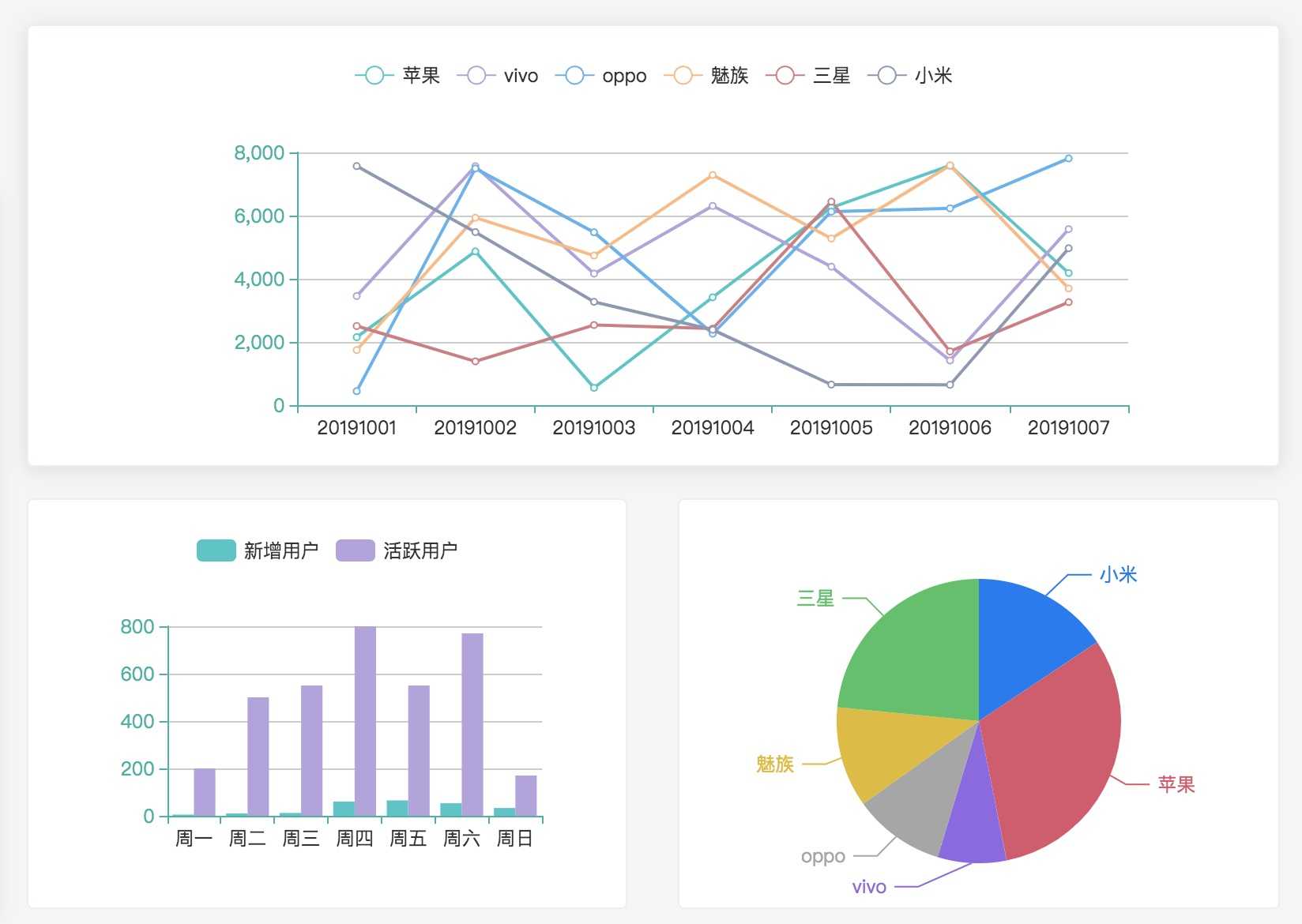The width and height of the screenshot is (1302, 924).
Task: Toggle the 小米 series in the legend
Action: click(910, 76)
